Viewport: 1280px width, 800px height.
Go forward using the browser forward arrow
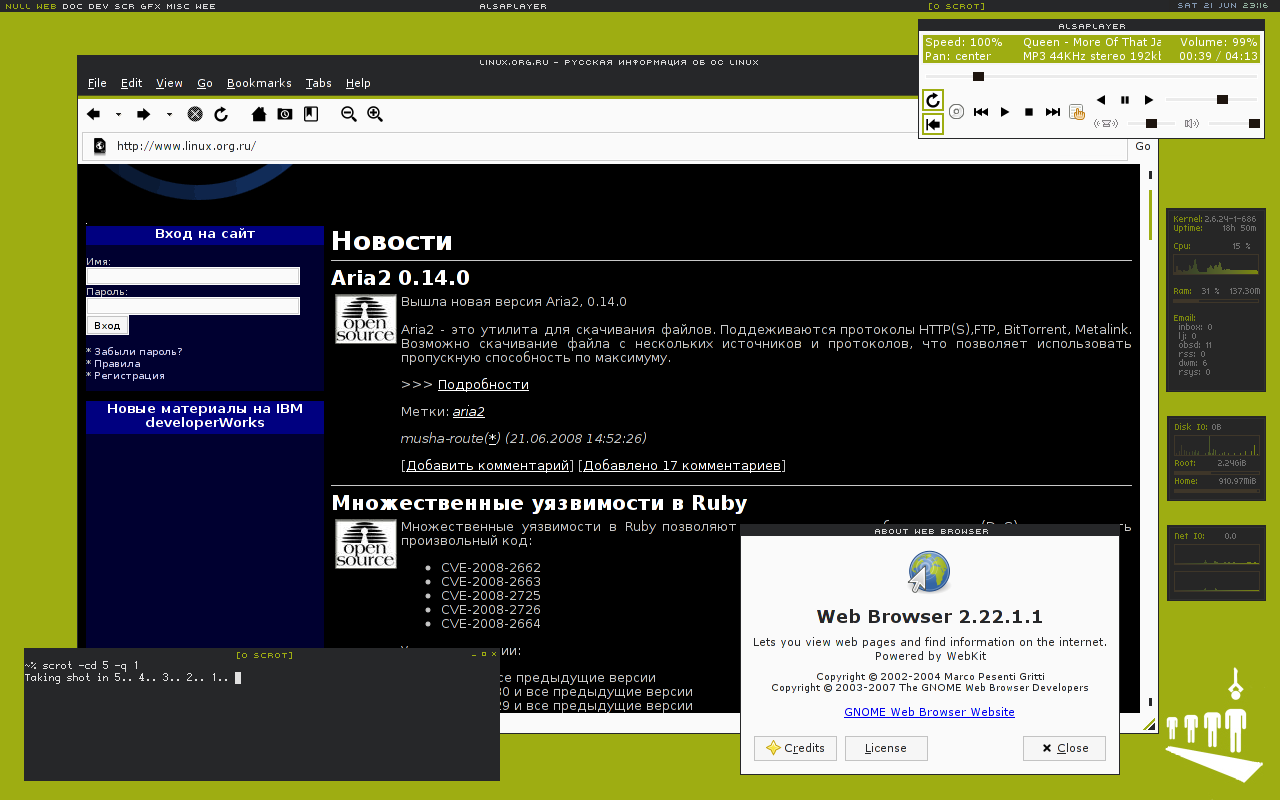[x=143, y=114]
